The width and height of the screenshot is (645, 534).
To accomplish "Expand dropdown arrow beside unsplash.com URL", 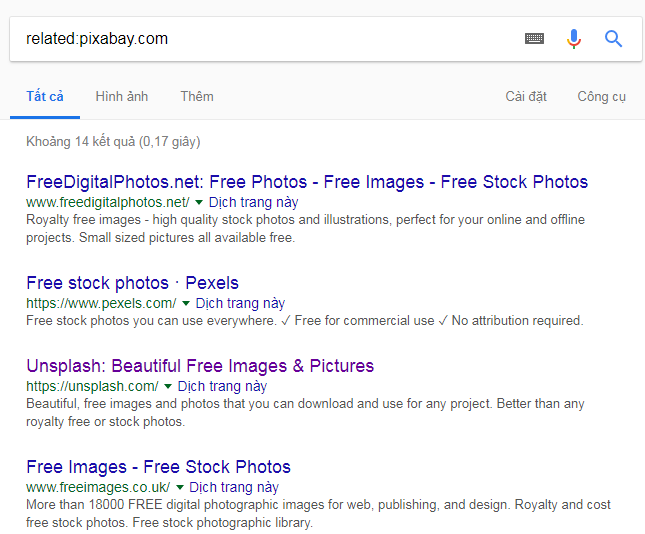I will [x=168, y=386].
